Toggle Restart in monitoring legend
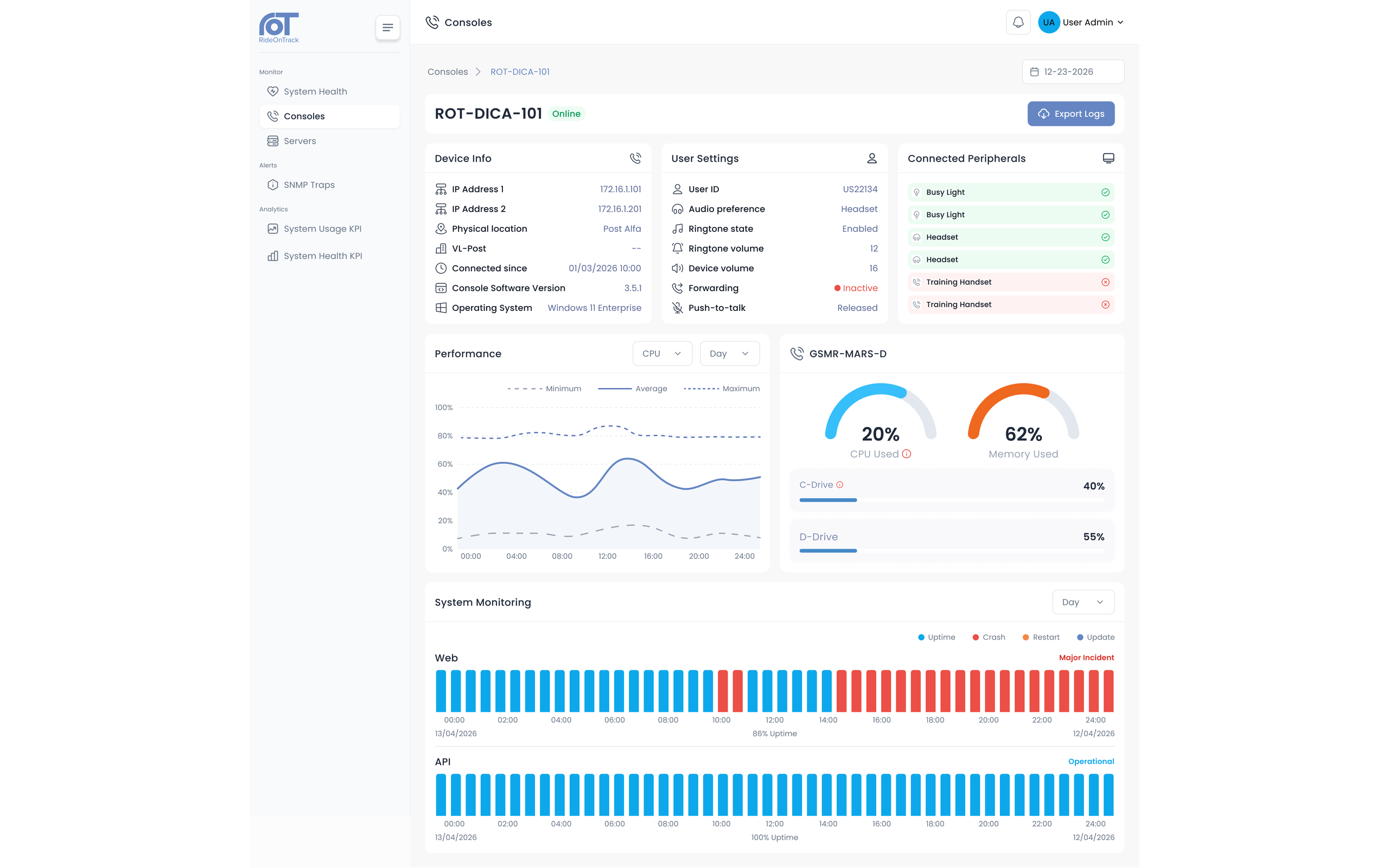Image resolution: width=1389 pixels, height=868 pixels. click(1041, 637)
